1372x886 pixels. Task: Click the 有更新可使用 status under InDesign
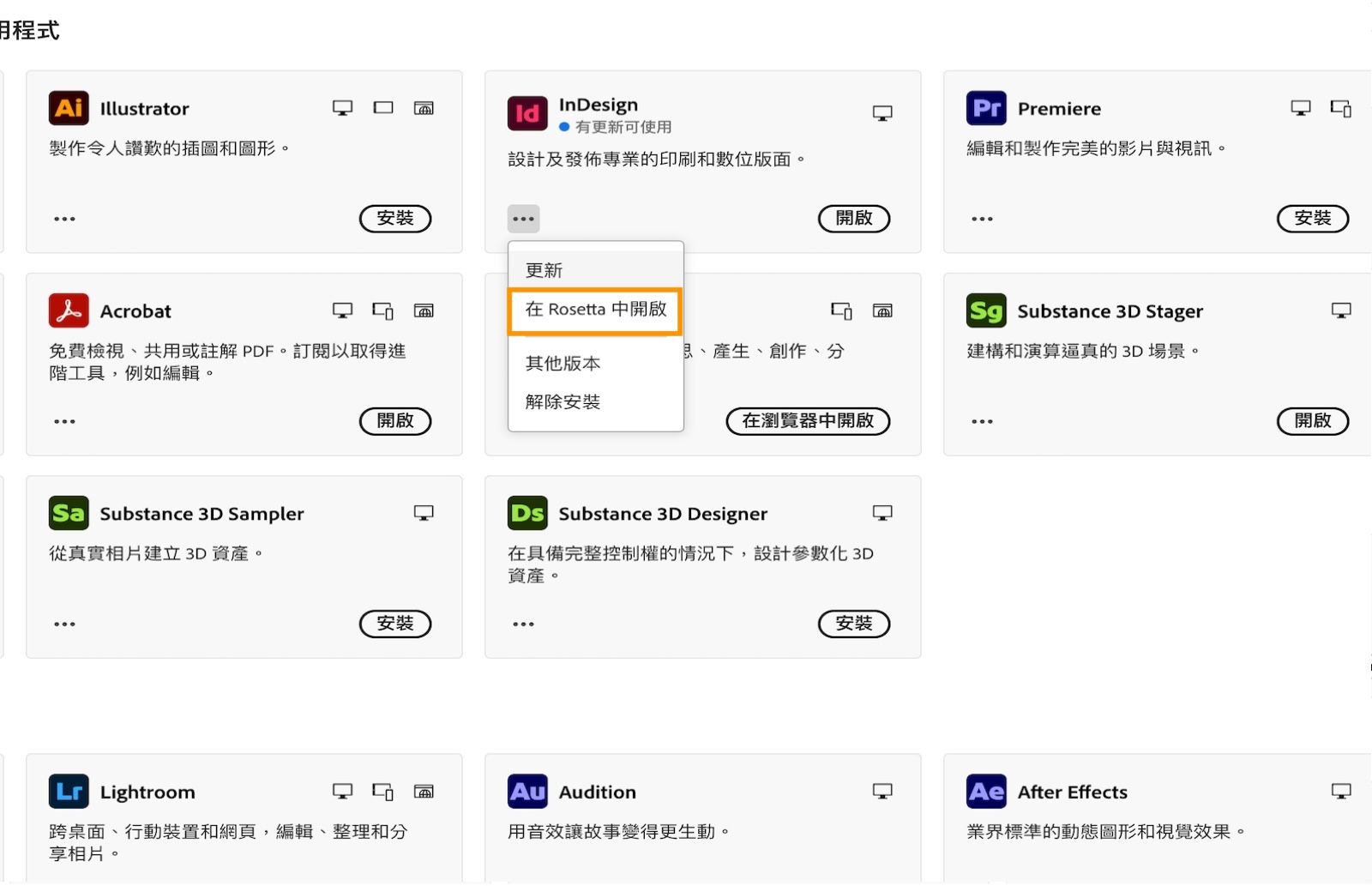(616, 127)
